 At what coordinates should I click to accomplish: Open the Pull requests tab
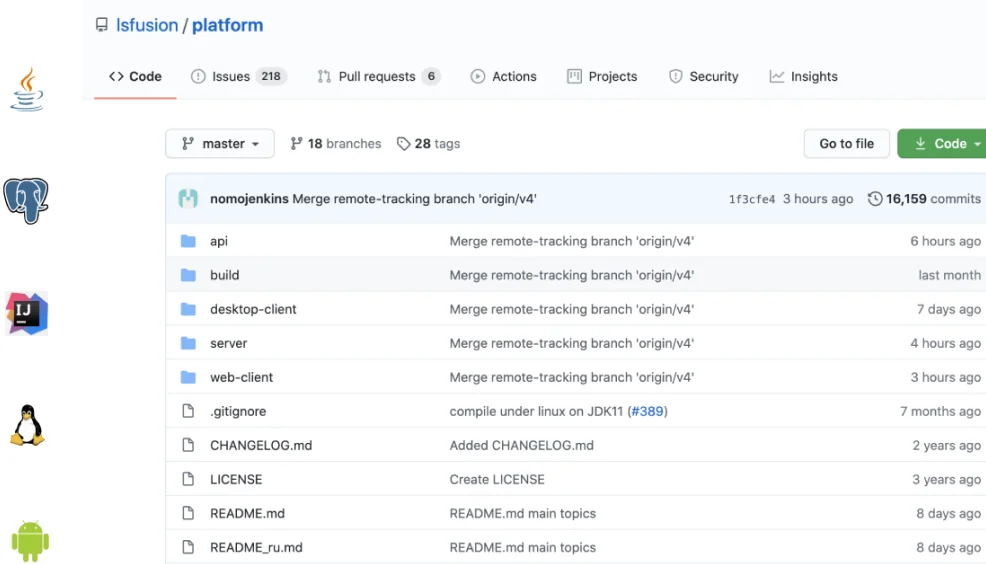379,77
